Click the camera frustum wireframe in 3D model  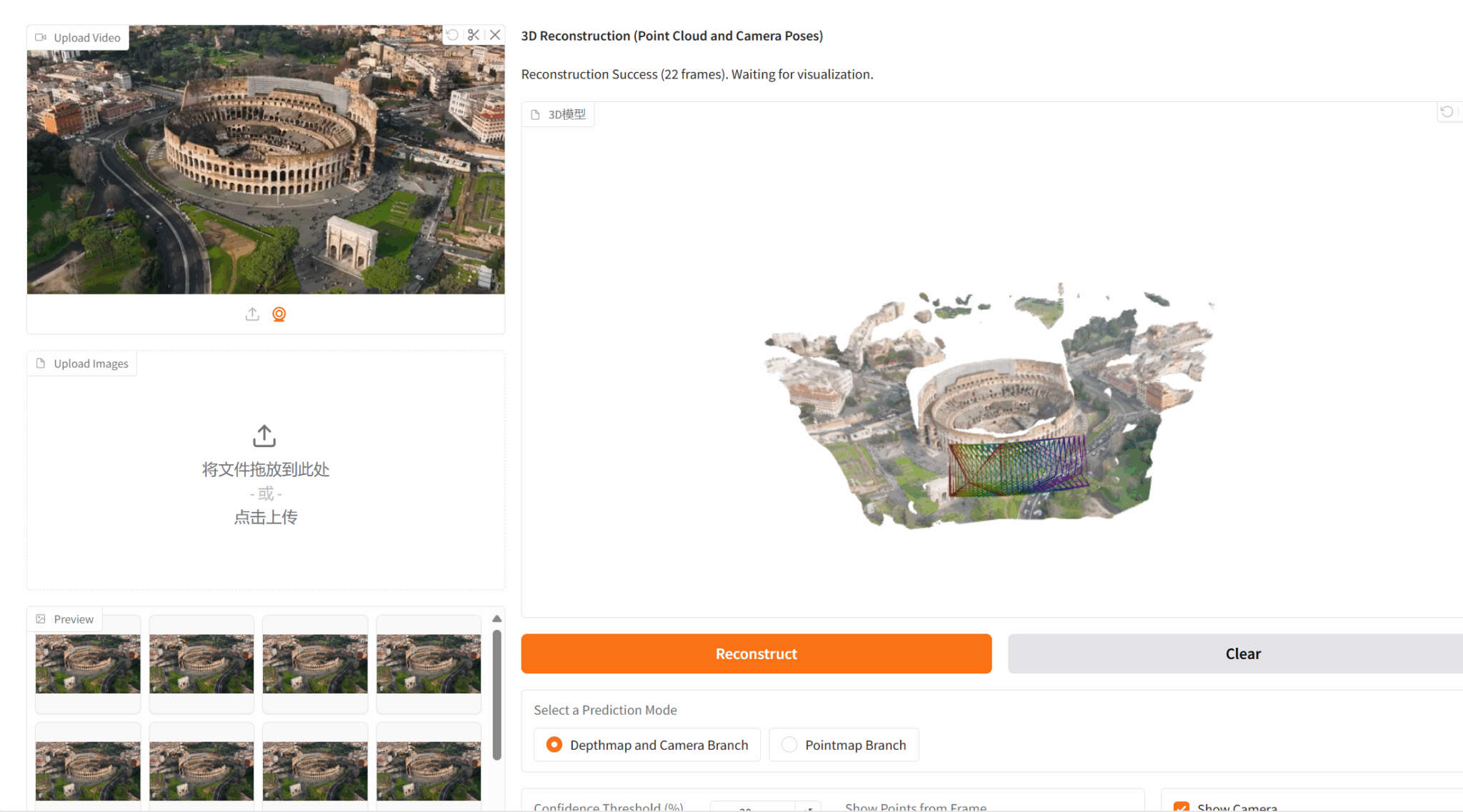coord(1018,466)
